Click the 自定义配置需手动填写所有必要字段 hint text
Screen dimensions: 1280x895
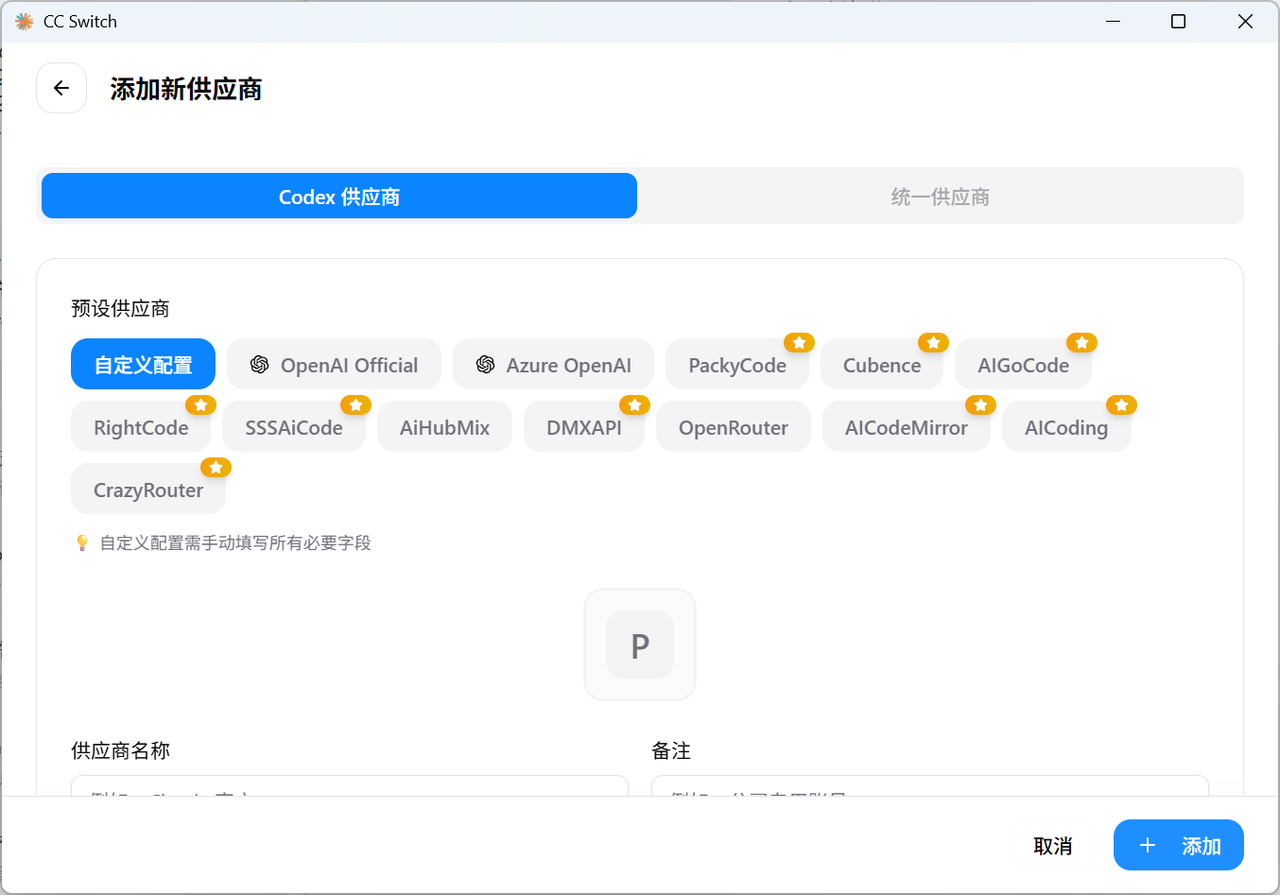(235, 543)
